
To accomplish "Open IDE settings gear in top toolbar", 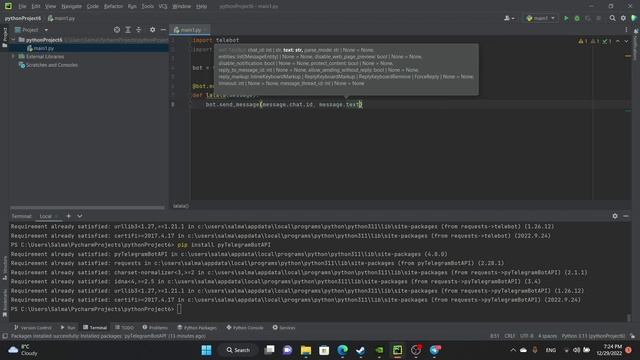I will [x=623, y=18].
